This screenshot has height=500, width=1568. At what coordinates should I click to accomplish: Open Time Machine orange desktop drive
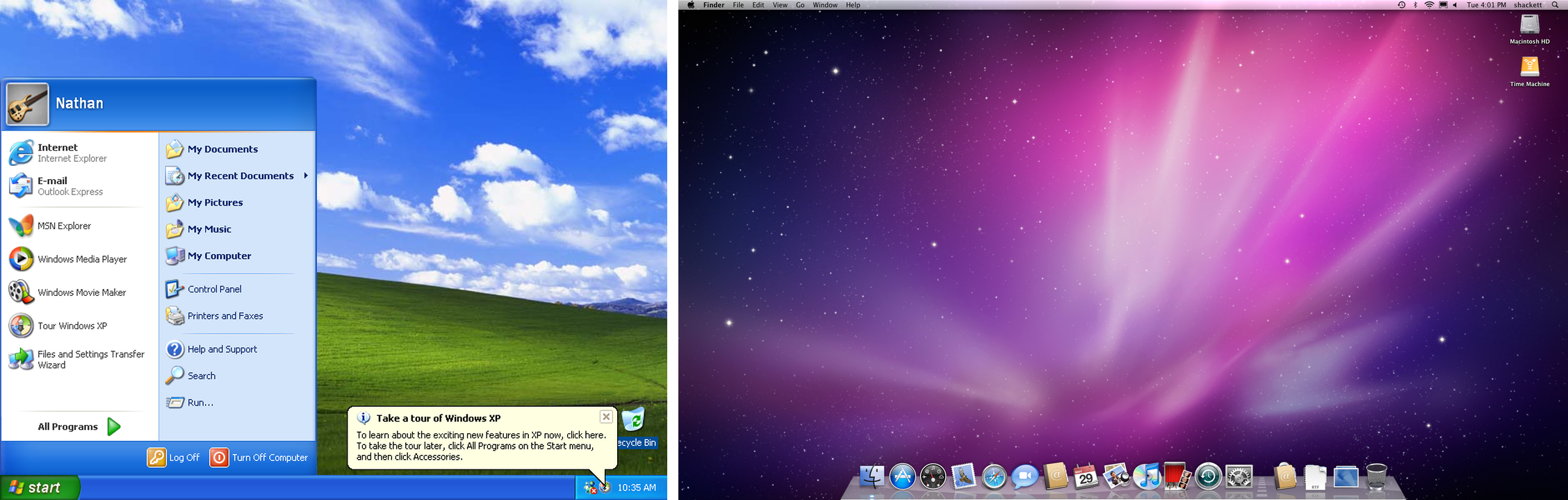click(x=1530, y=72)
